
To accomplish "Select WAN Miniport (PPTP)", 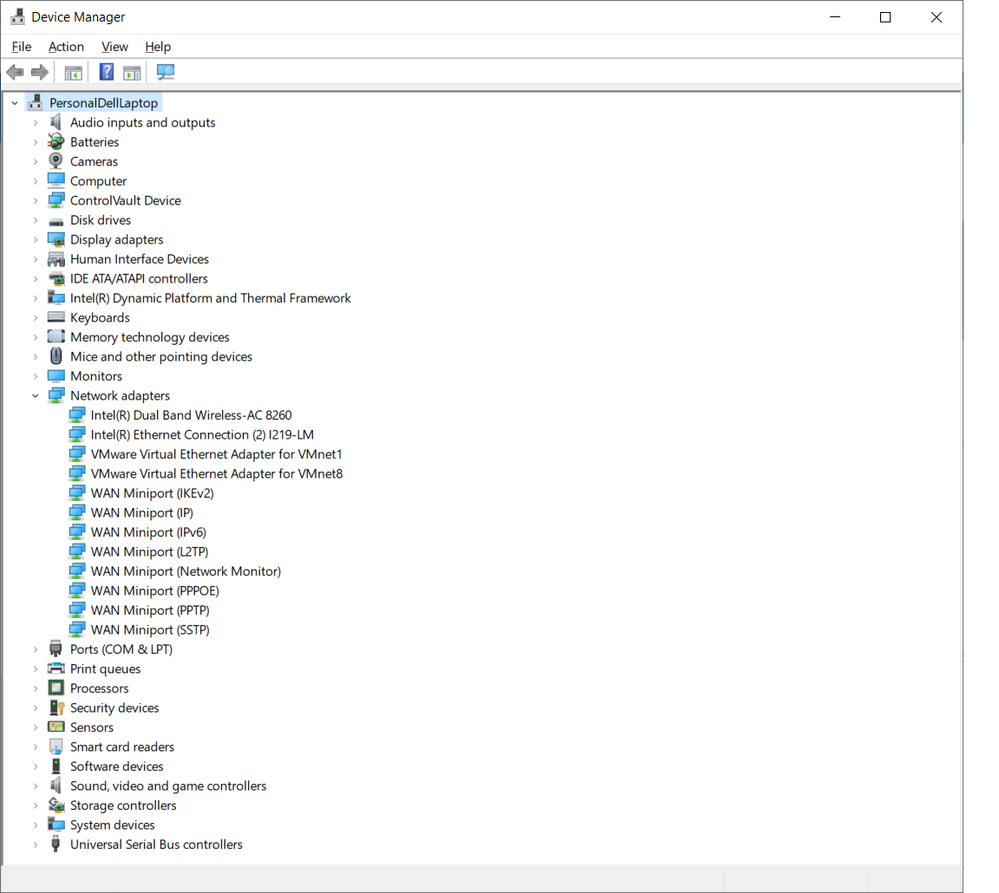I will coord(150,610).
